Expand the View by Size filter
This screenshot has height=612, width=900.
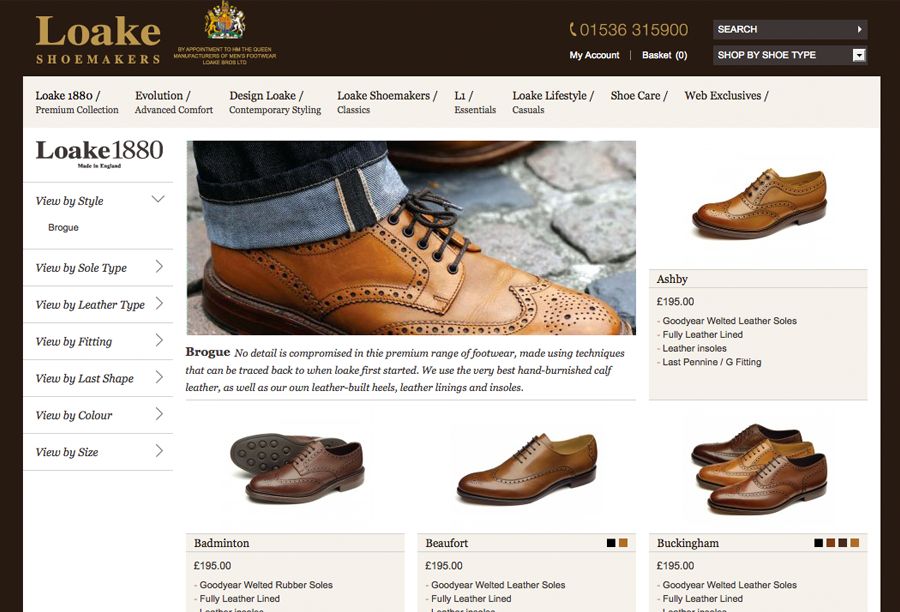coord(98,452)
